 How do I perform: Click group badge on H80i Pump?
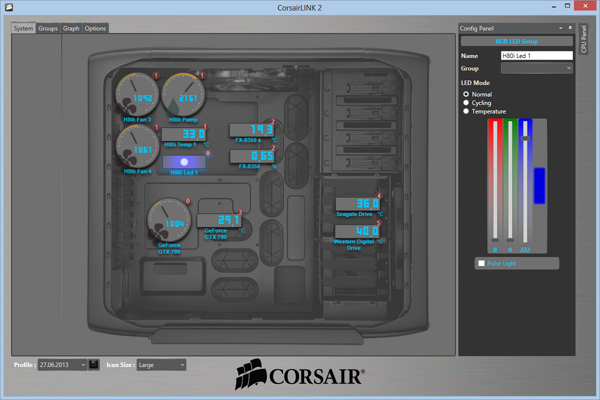(x=202, y=75)
